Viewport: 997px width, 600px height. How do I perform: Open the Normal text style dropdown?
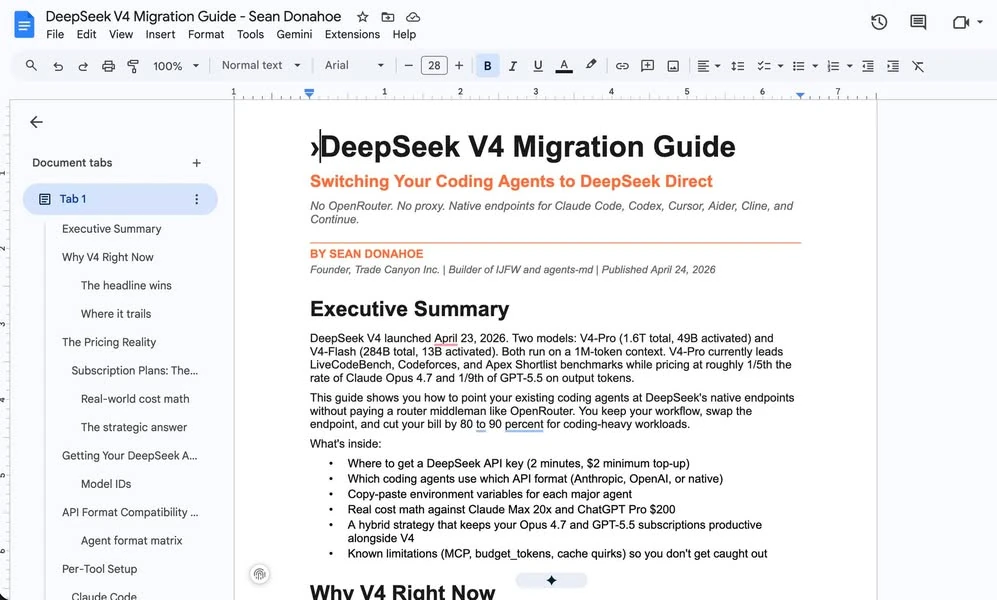point(261,65)
